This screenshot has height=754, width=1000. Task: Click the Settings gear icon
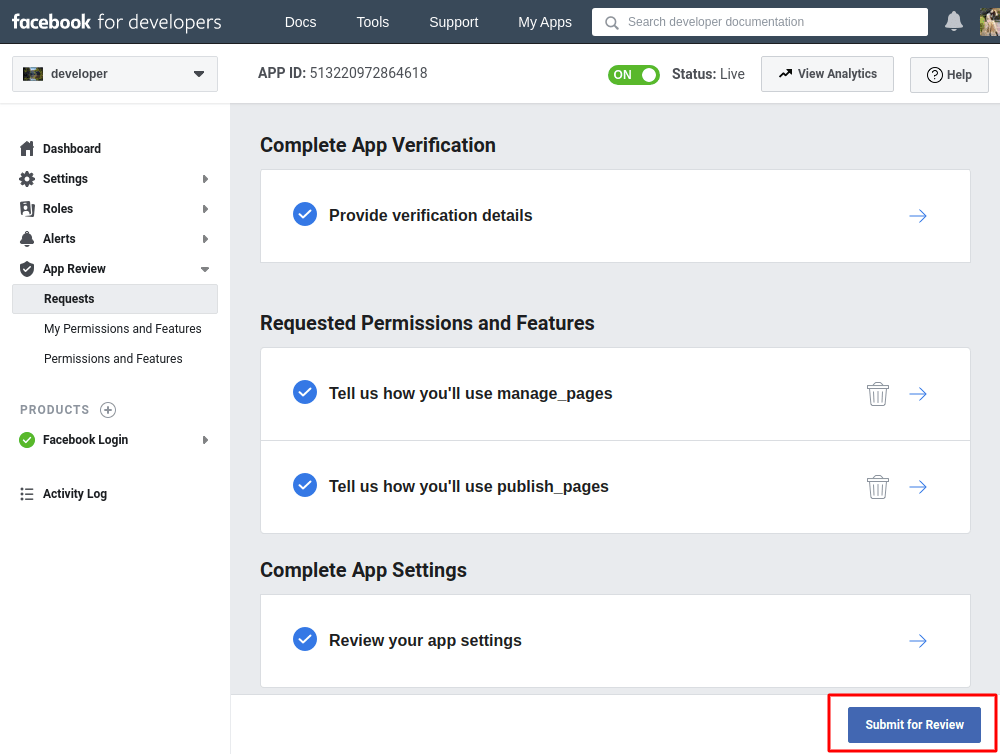27,179
